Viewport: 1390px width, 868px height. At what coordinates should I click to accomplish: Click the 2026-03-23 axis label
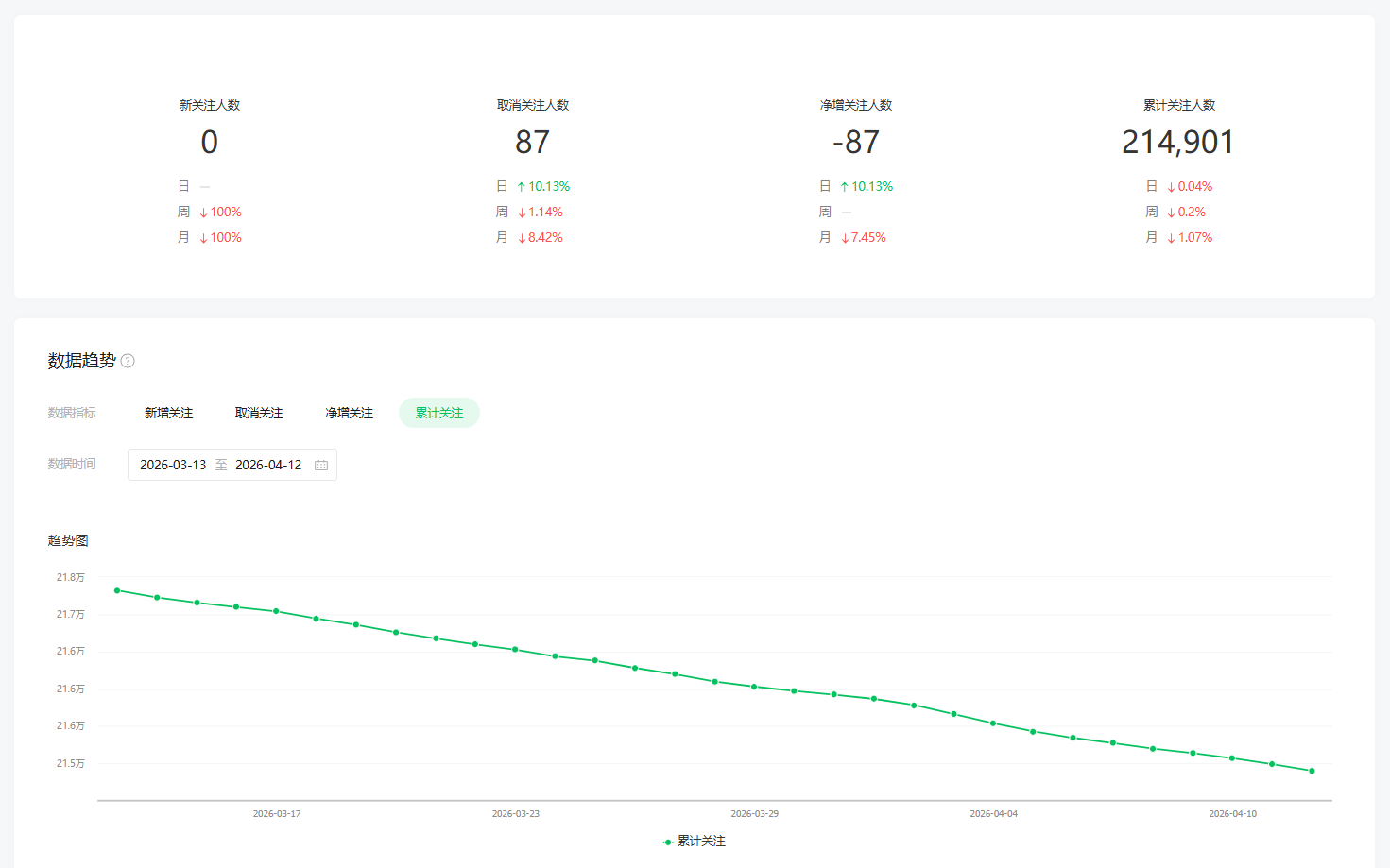coord(516,813)
